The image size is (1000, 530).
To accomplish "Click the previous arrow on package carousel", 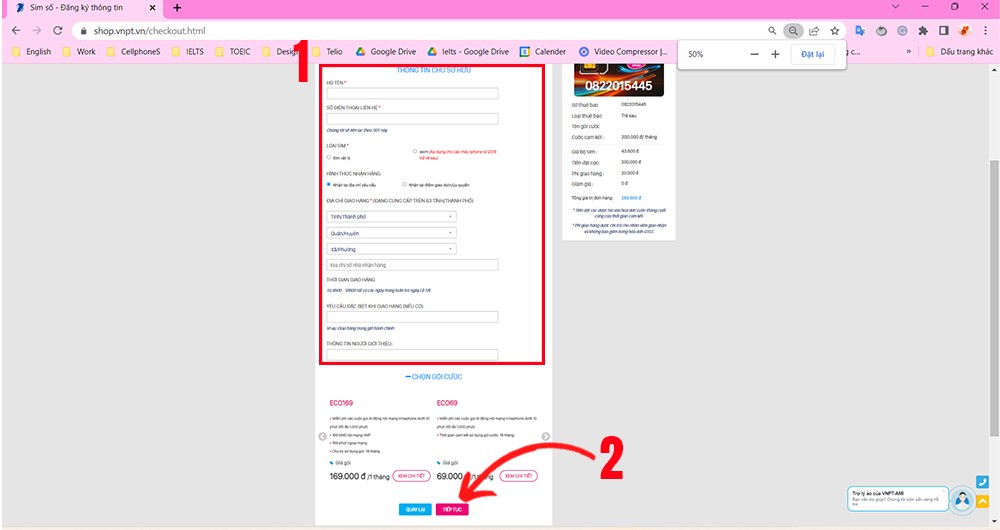I will [x=323, y=436].
